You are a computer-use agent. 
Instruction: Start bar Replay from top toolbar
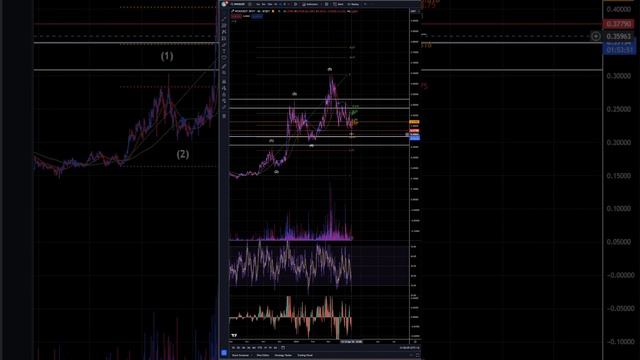[x=353, y=4]
